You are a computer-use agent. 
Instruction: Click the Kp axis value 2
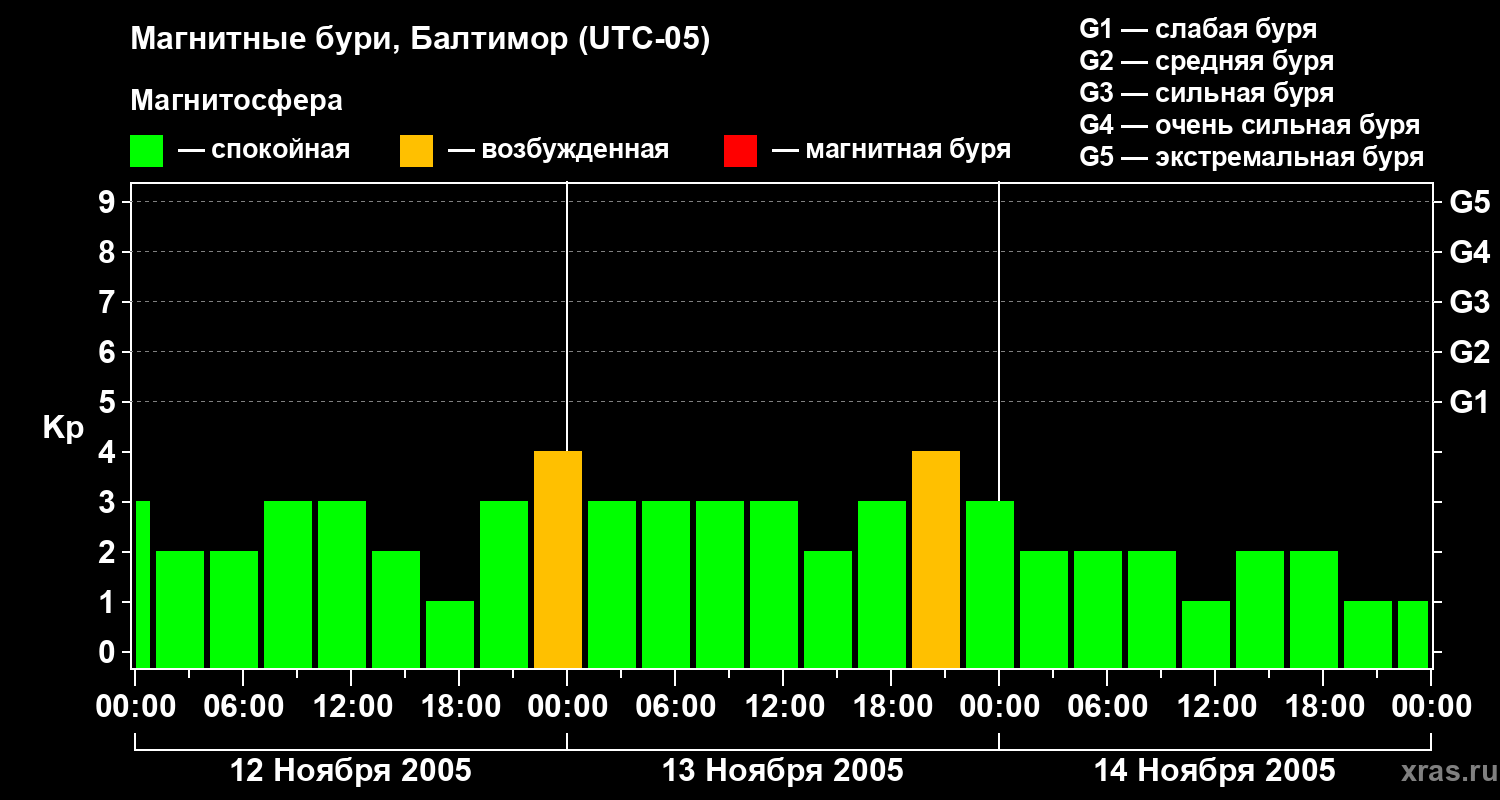click(x=109, y=552)
